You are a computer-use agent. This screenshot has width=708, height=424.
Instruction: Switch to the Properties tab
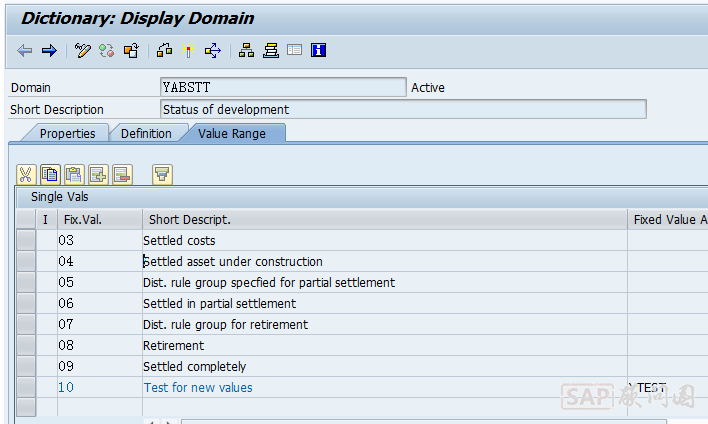[x=67, y=133]
